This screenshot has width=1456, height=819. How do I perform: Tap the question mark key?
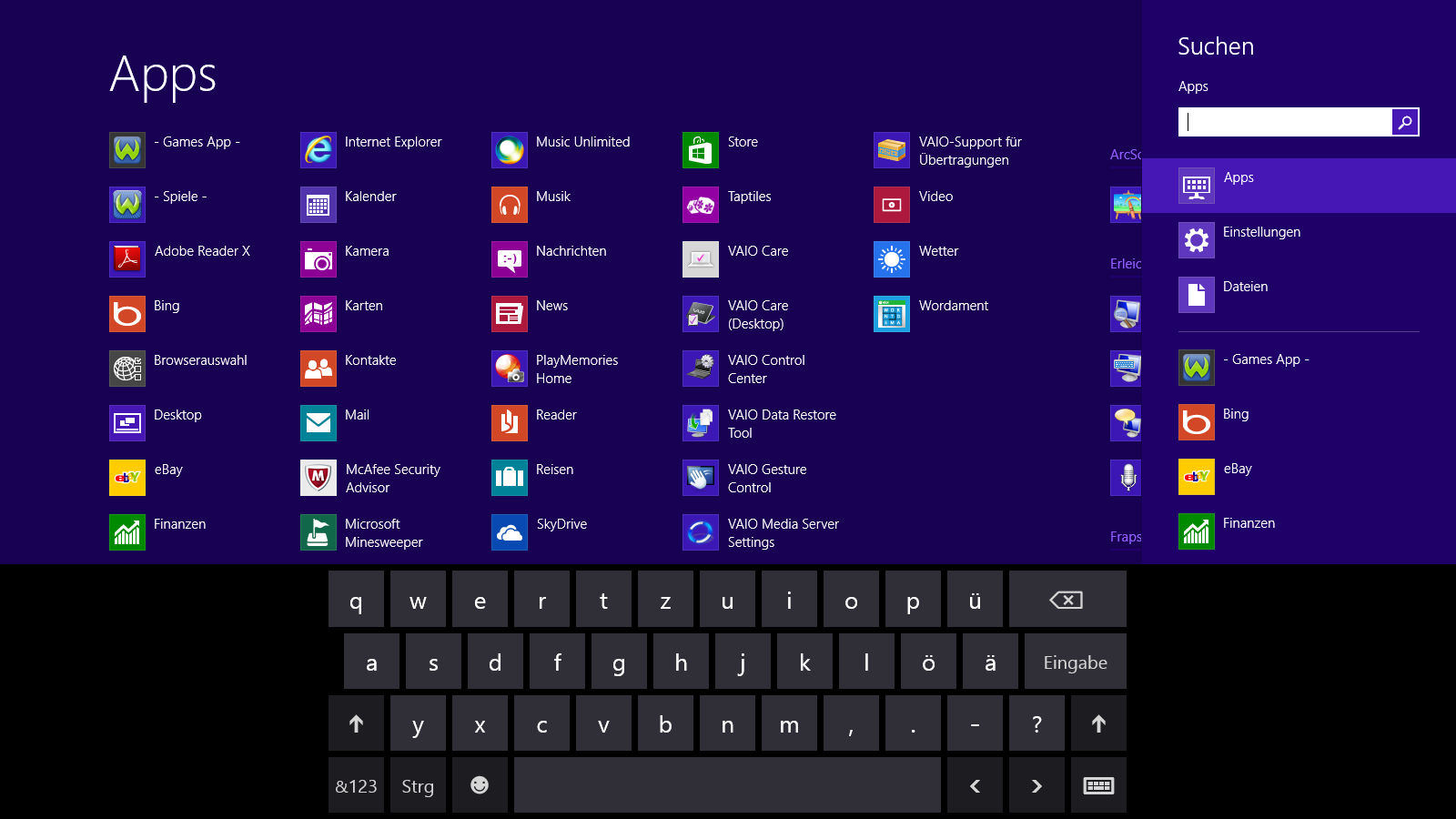(x=1036, y=723)
